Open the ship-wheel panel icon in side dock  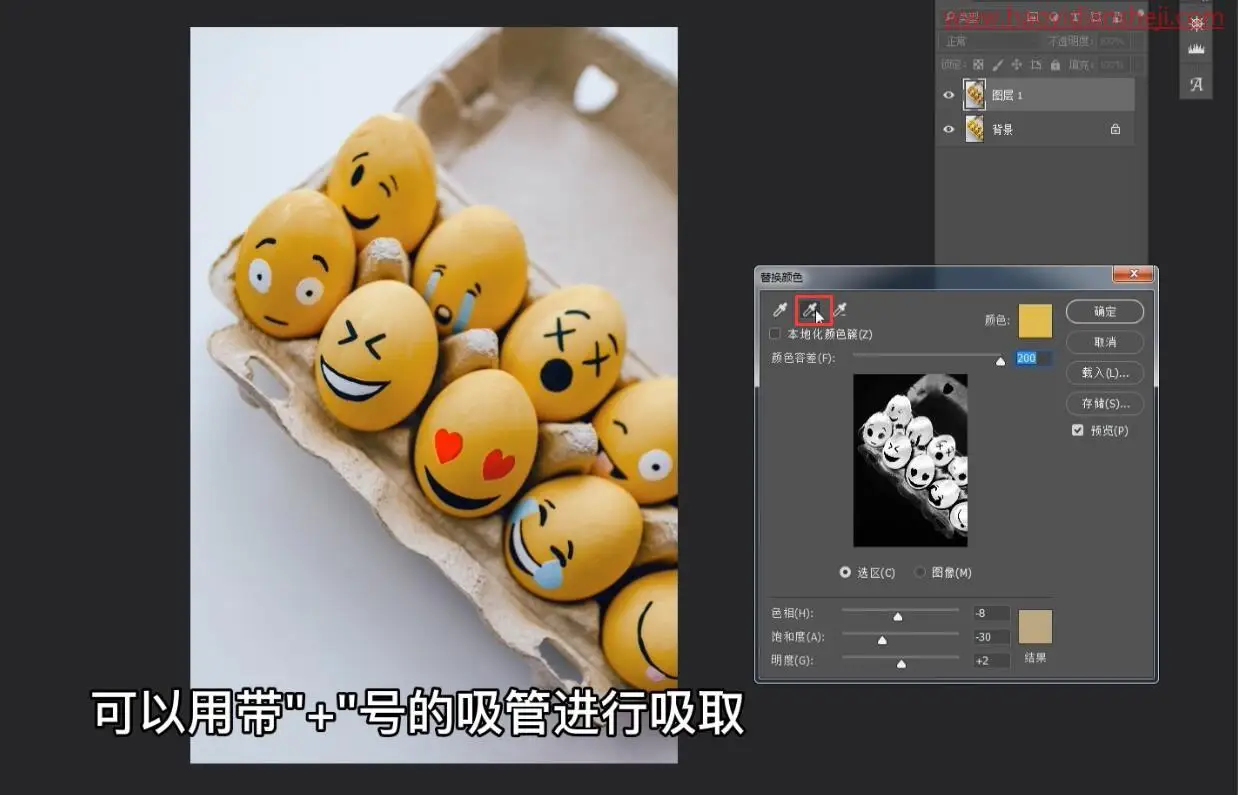point(1196,22)
